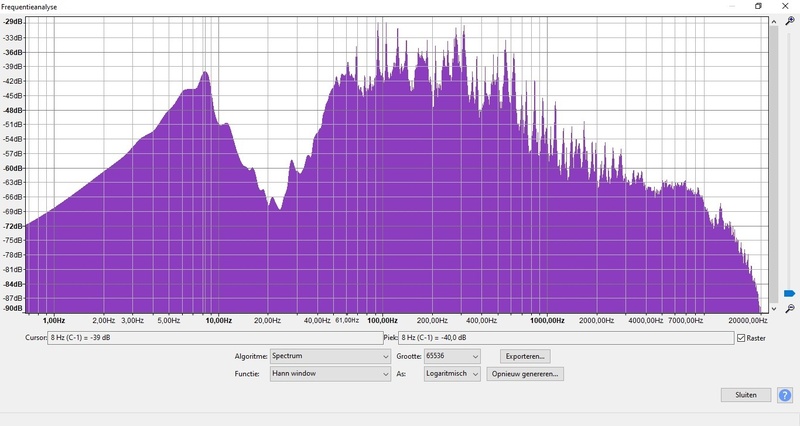
Task: Click the vertical scrollbar down arrow
Action: 774,309
